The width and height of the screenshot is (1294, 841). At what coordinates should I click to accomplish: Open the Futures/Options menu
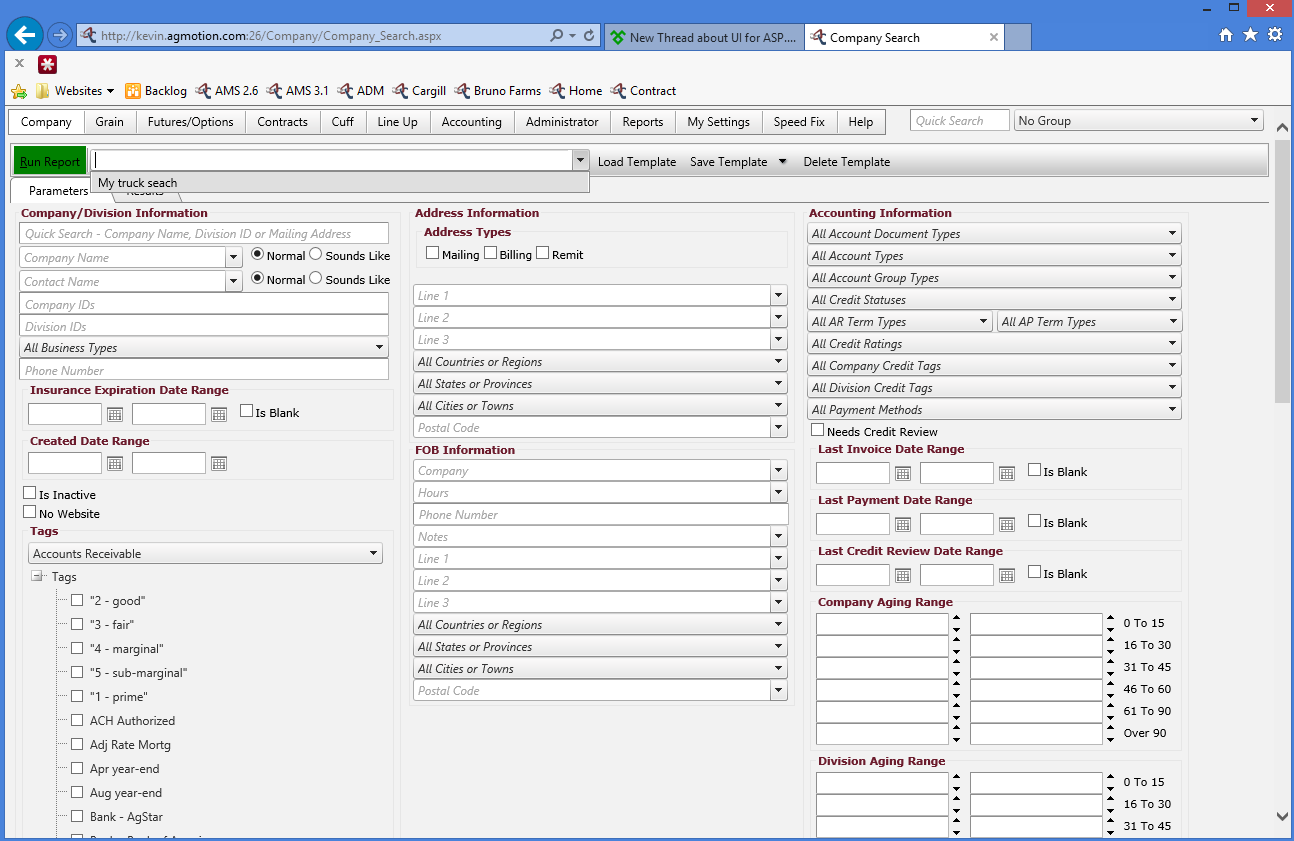(190, 122)
